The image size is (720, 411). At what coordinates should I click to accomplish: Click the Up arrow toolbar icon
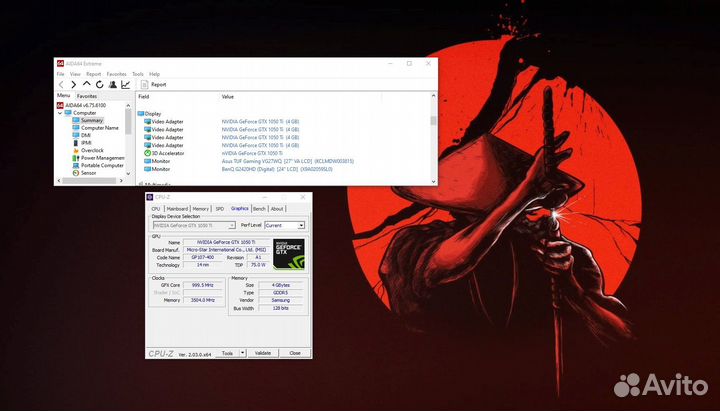[86, 85]
